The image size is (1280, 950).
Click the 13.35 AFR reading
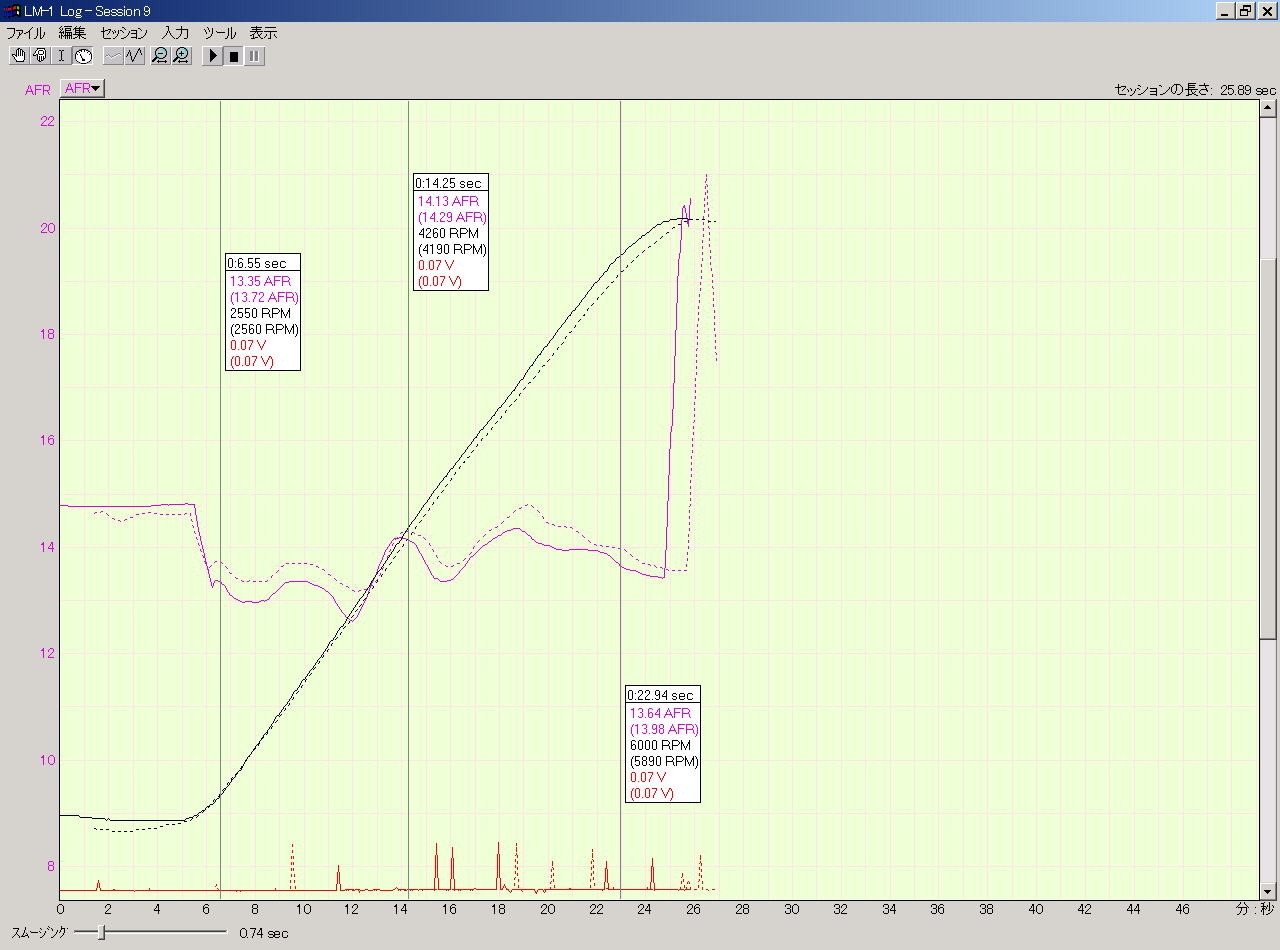tap(260, 281)
